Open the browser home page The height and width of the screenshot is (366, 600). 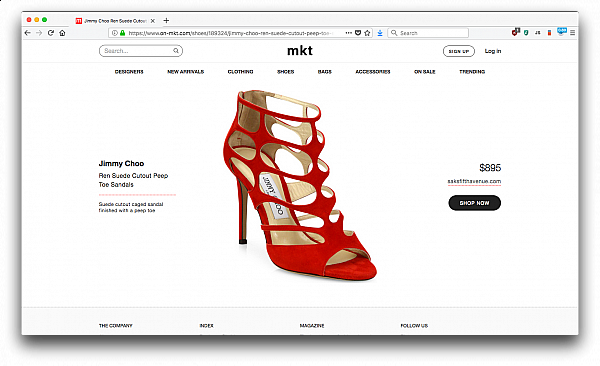click(62, 33)
